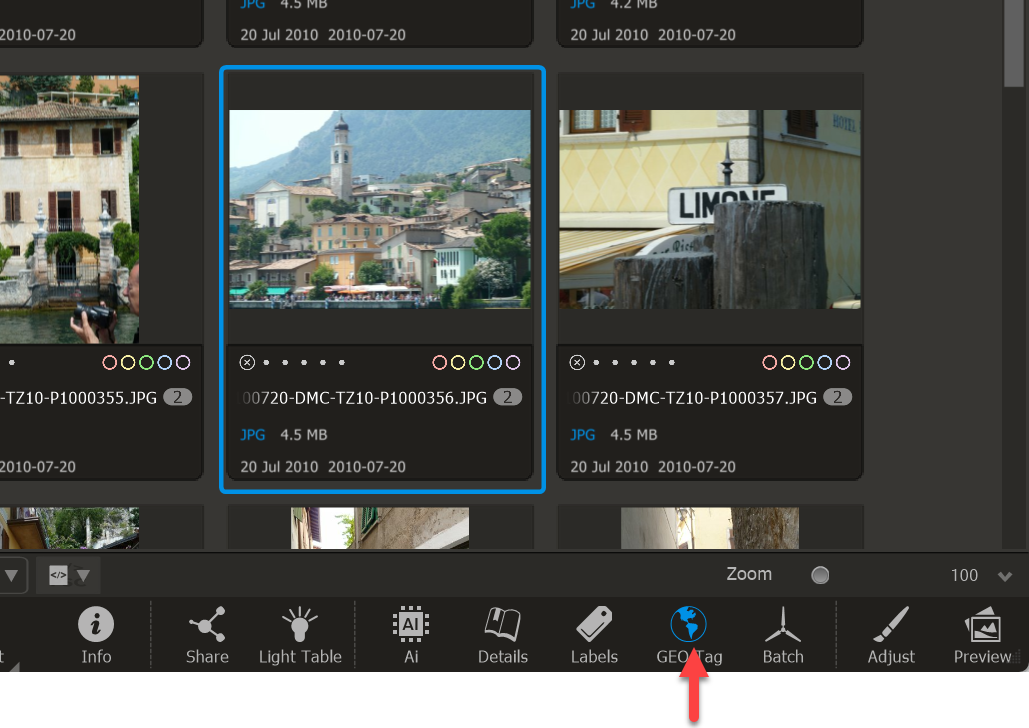The image size is (1029, 728).
Task: Set second rating dot on P1000357.JPG
Action: point(615,362)
